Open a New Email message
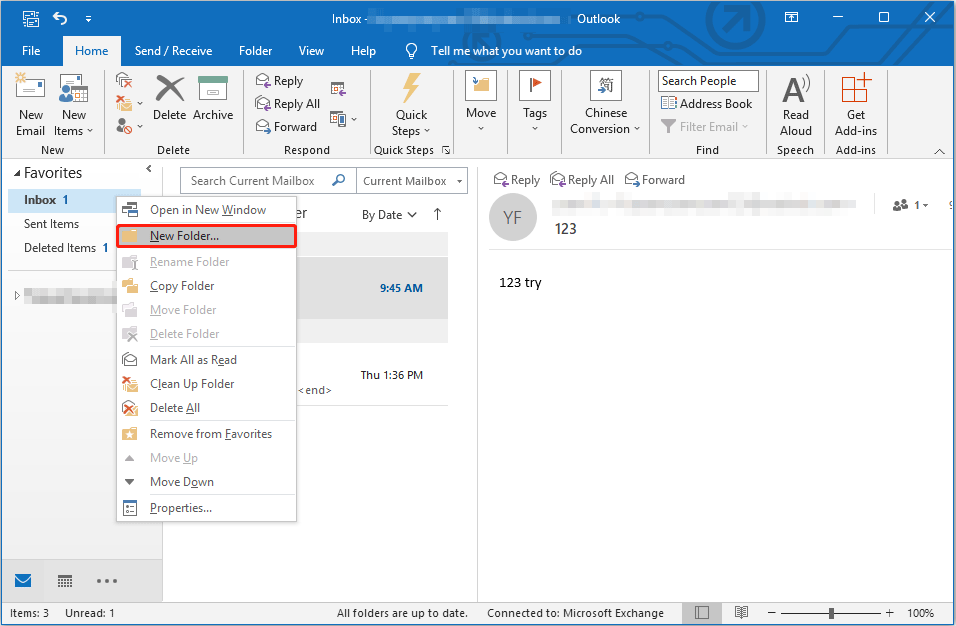956x626 pixels. [30, 105]
